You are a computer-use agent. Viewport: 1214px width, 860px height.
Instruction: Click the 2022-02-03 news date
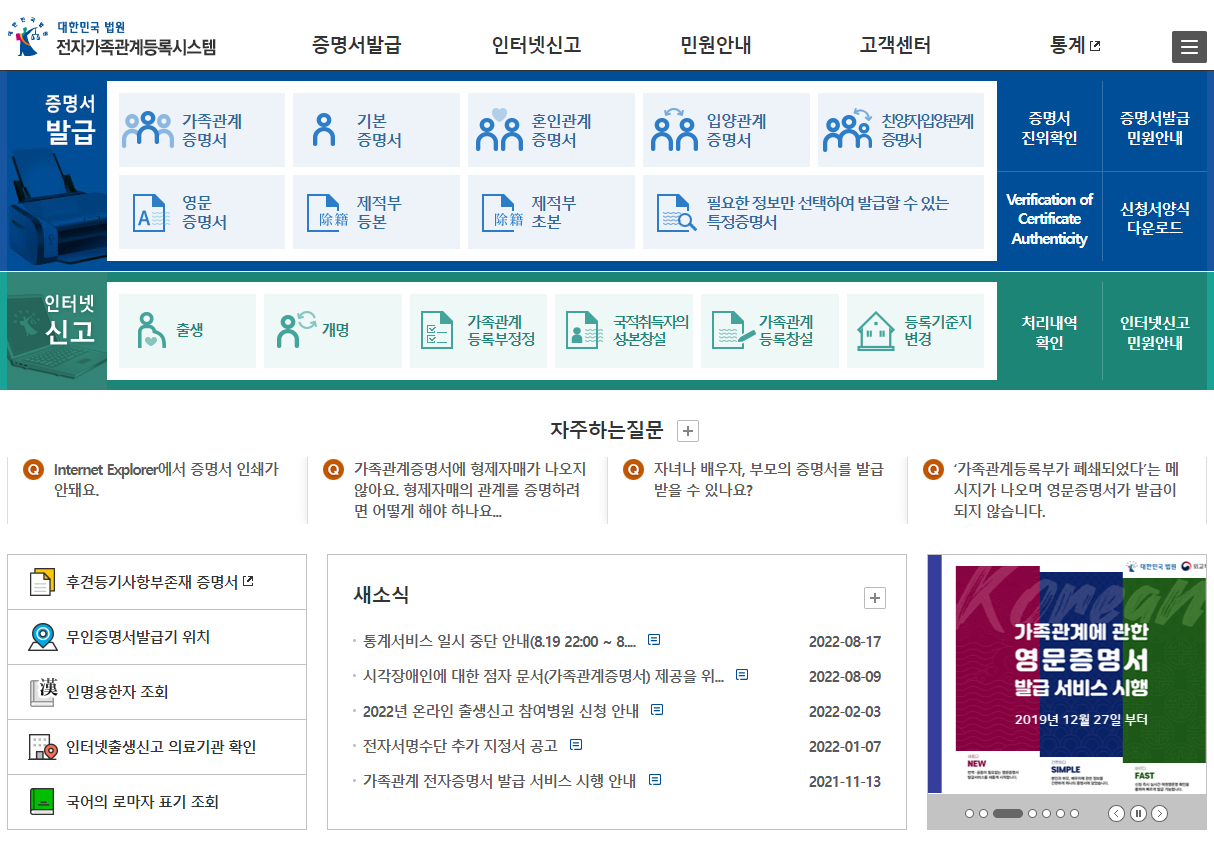[845, 711]
